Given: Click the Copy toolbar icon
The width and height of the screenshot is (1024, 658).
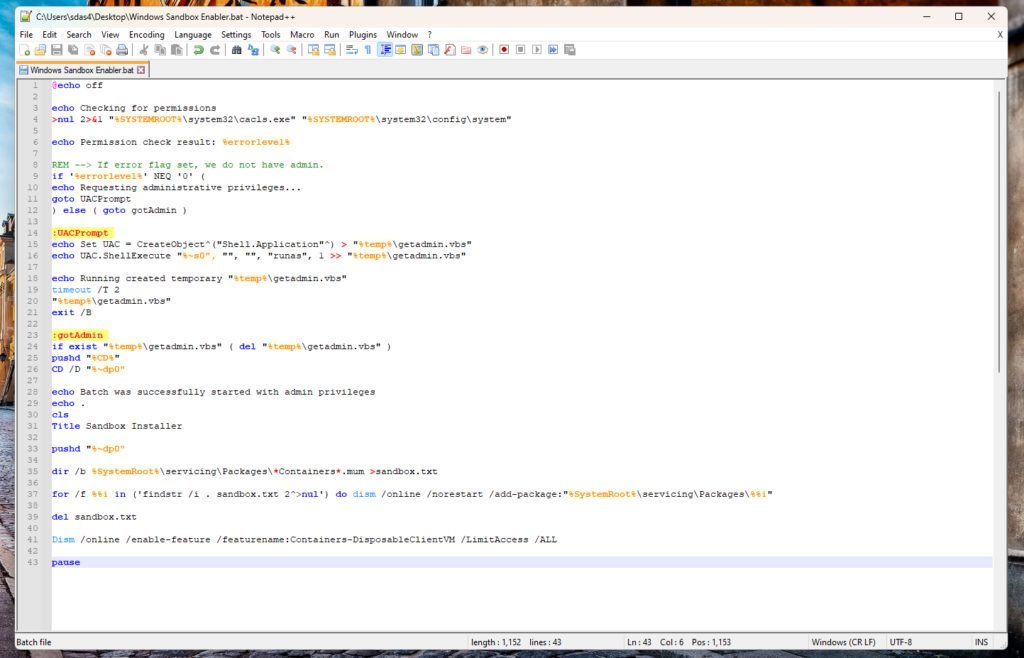Looking at the screenshot, I should coord(160,50).
